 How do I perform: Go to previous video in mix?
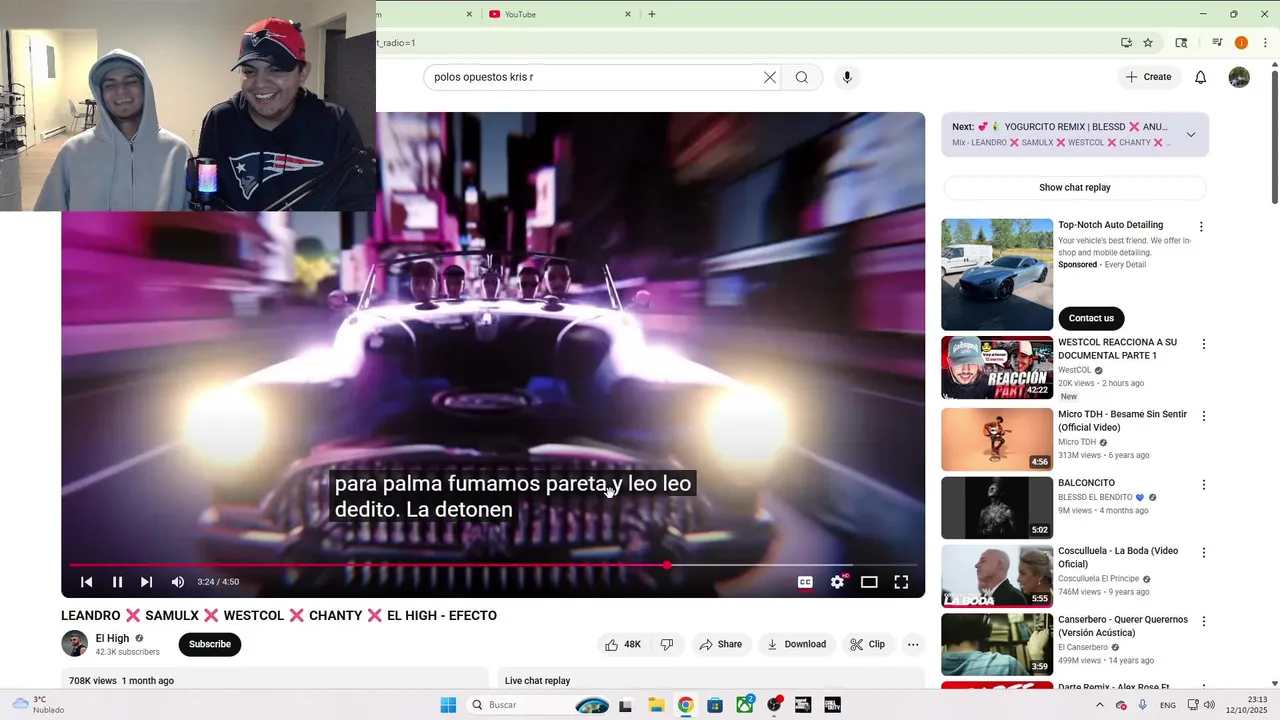point(87,582)
